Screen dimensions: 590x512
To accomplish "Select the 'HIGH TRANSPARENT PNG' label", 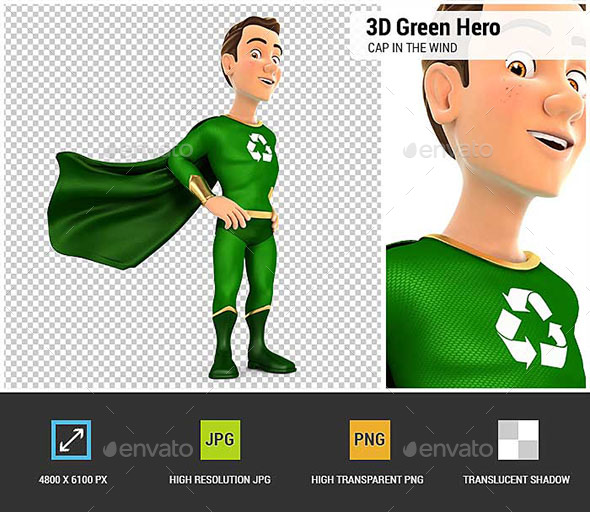I will click(367, 480).
